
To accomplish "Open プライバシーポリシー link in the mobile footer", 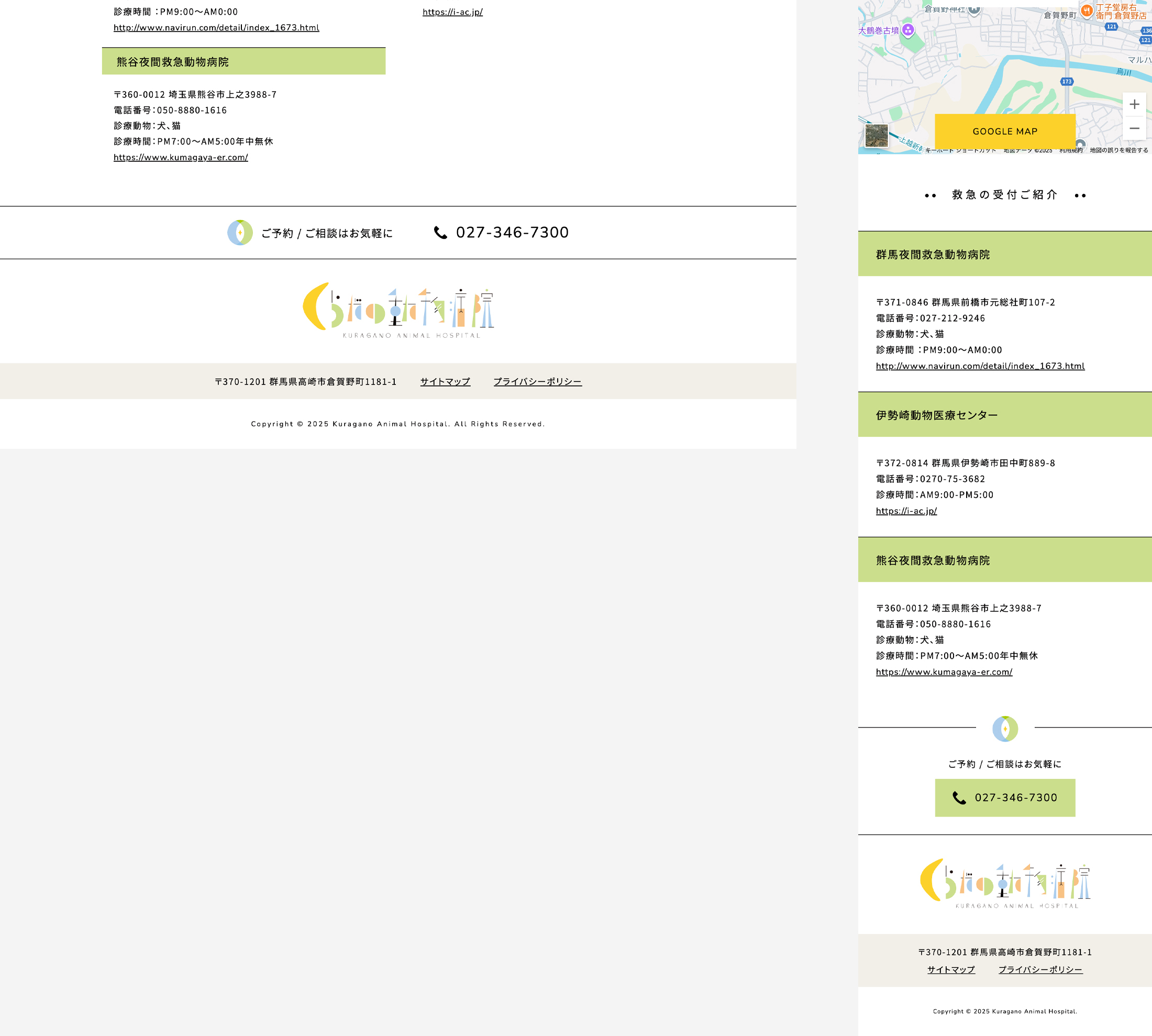I will coord(1040,969).
